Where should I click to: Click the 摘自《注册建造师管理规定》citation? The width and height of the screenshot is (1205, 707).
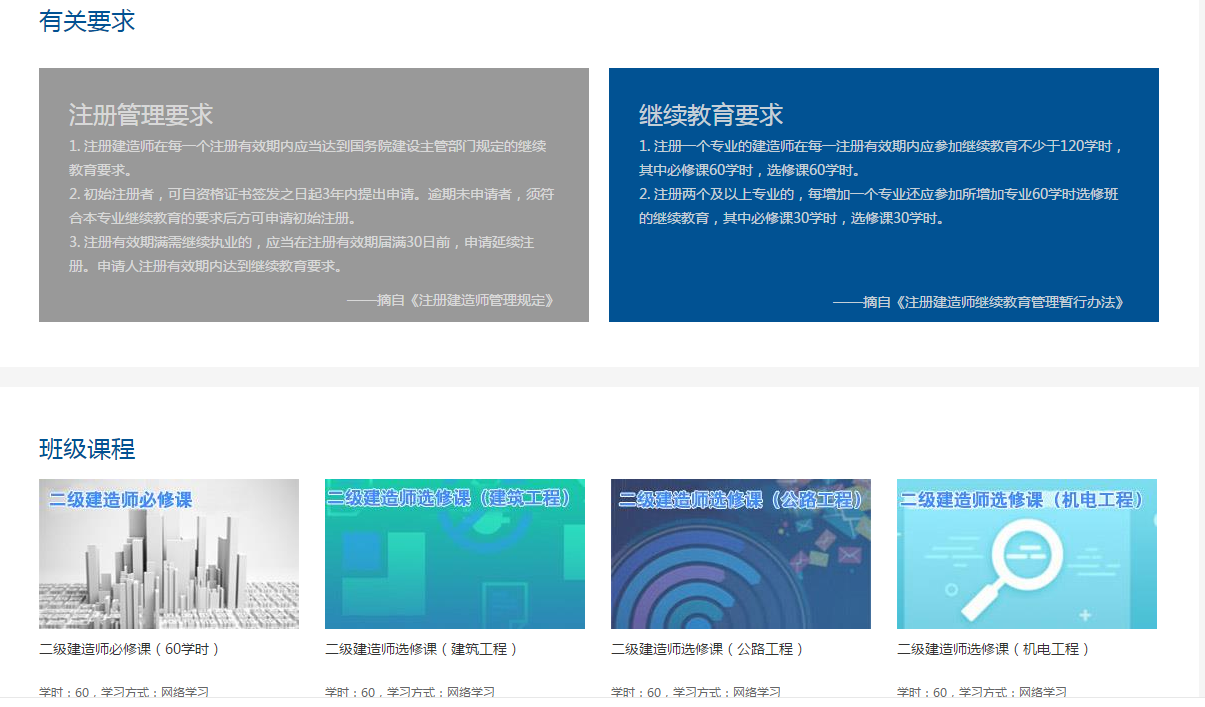click(450, 300)
